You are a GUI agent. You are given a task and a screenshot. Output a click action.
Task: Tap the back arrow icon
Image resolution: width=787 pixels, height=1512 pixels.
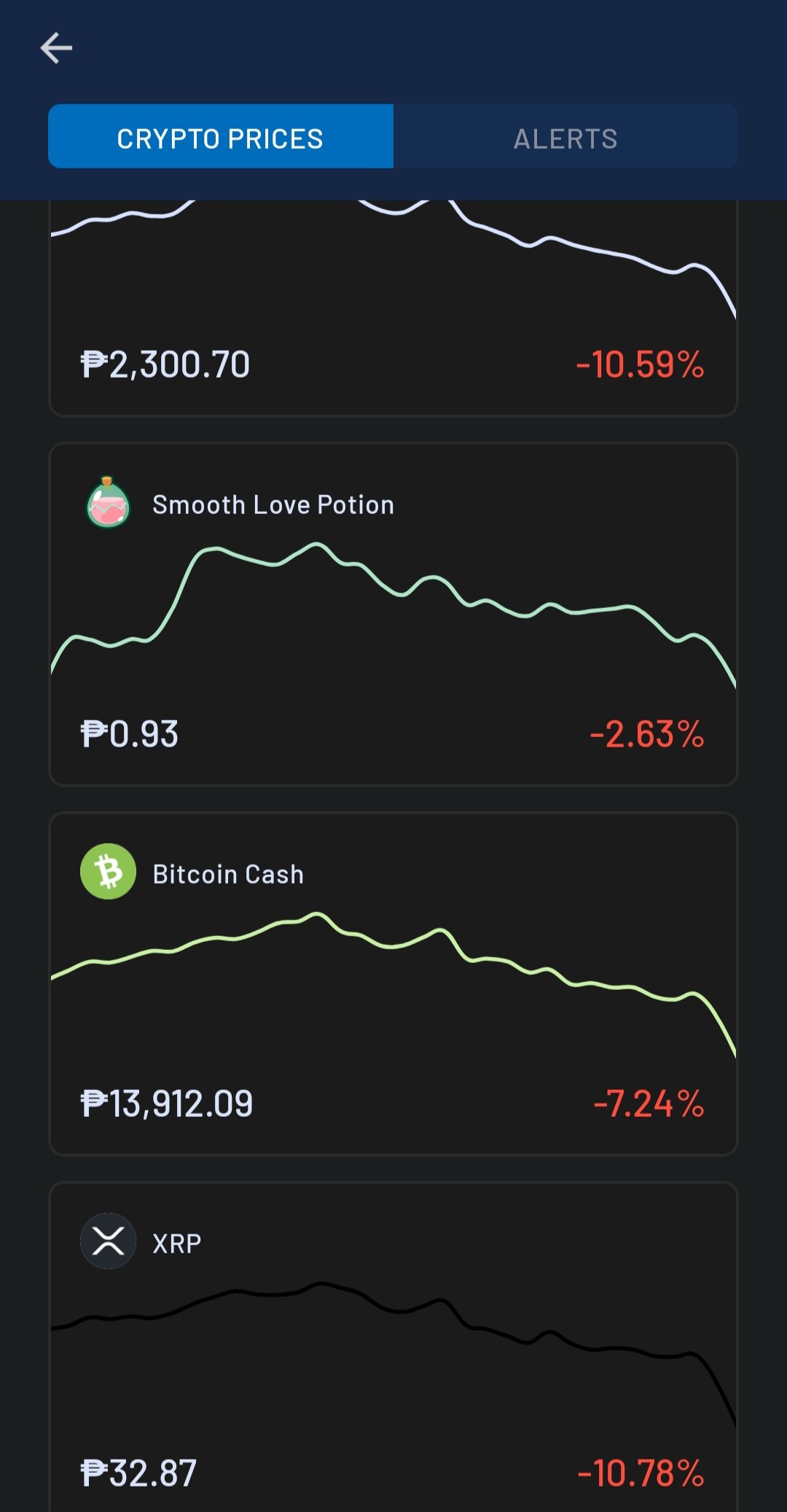[56, 48]
